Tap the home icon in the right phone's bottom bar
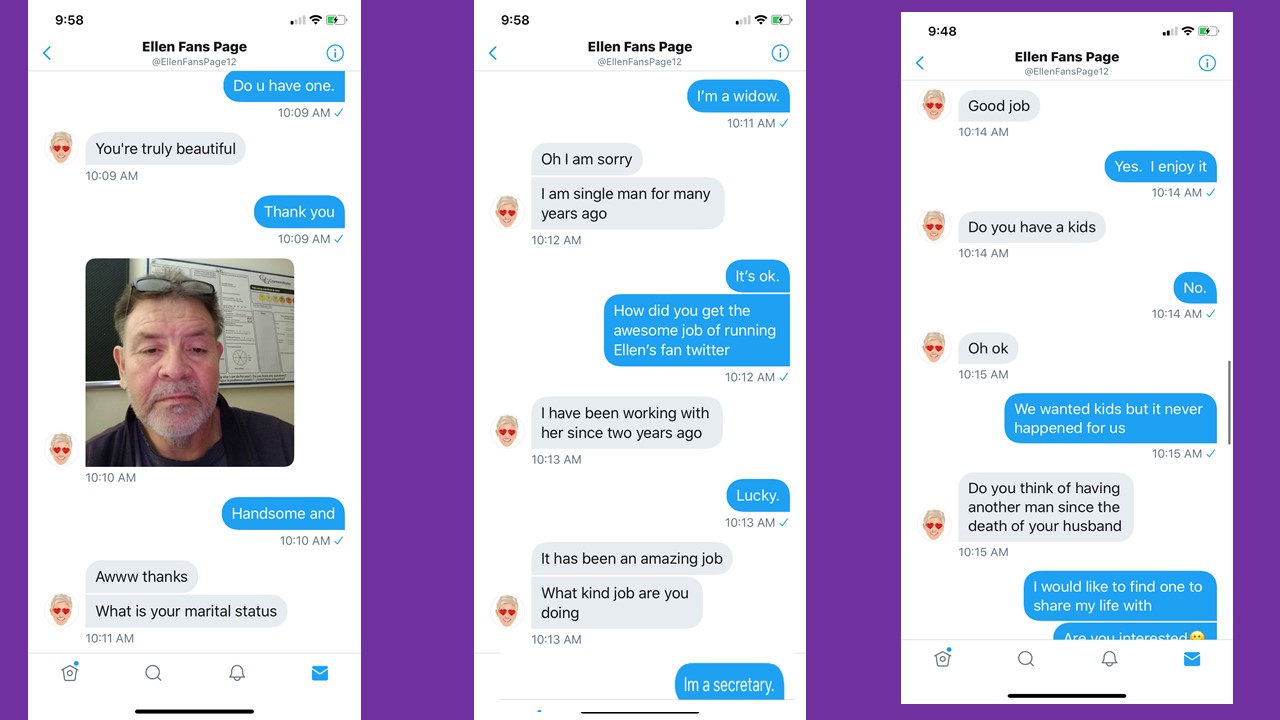The width and height of the screenshot is (1280, 720). [942, 658]
